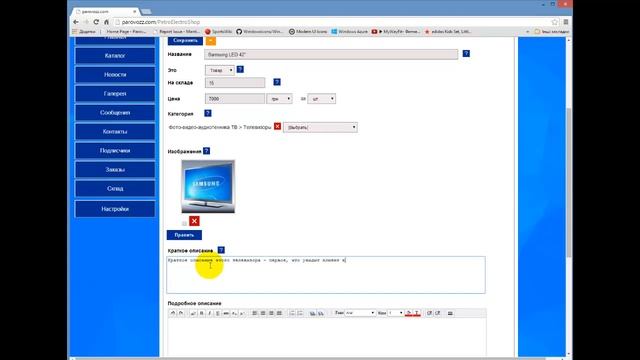This screenshot has width=640, height=360.
Task: Open help icon next to Название field
Action: 466,53
